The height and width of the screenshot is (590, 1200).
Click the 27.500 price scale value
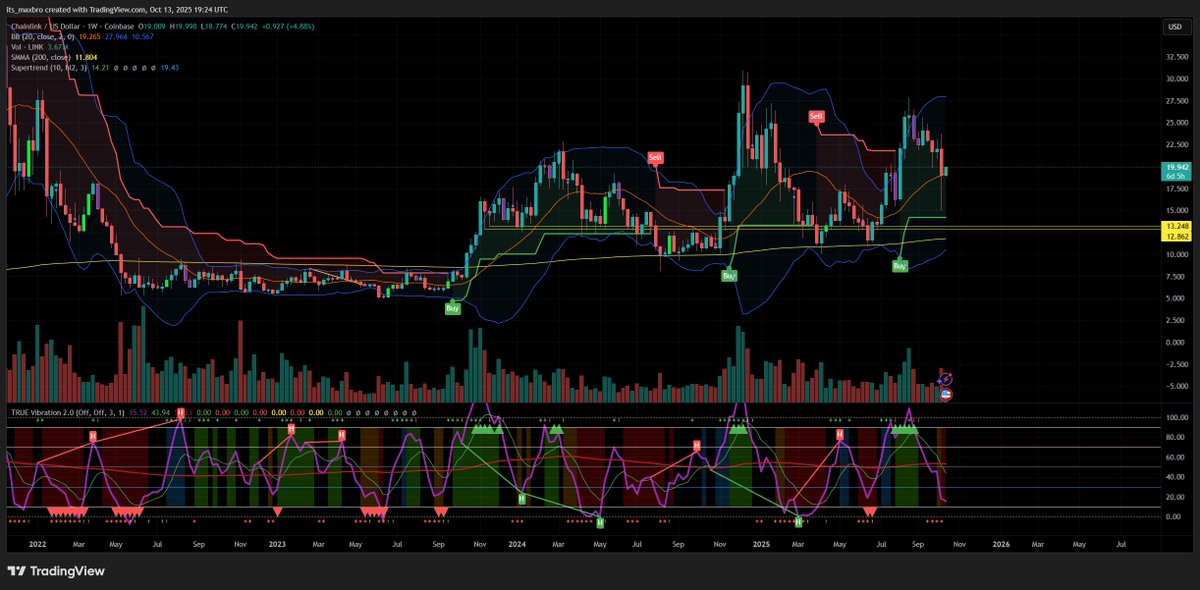(1176, 101)
